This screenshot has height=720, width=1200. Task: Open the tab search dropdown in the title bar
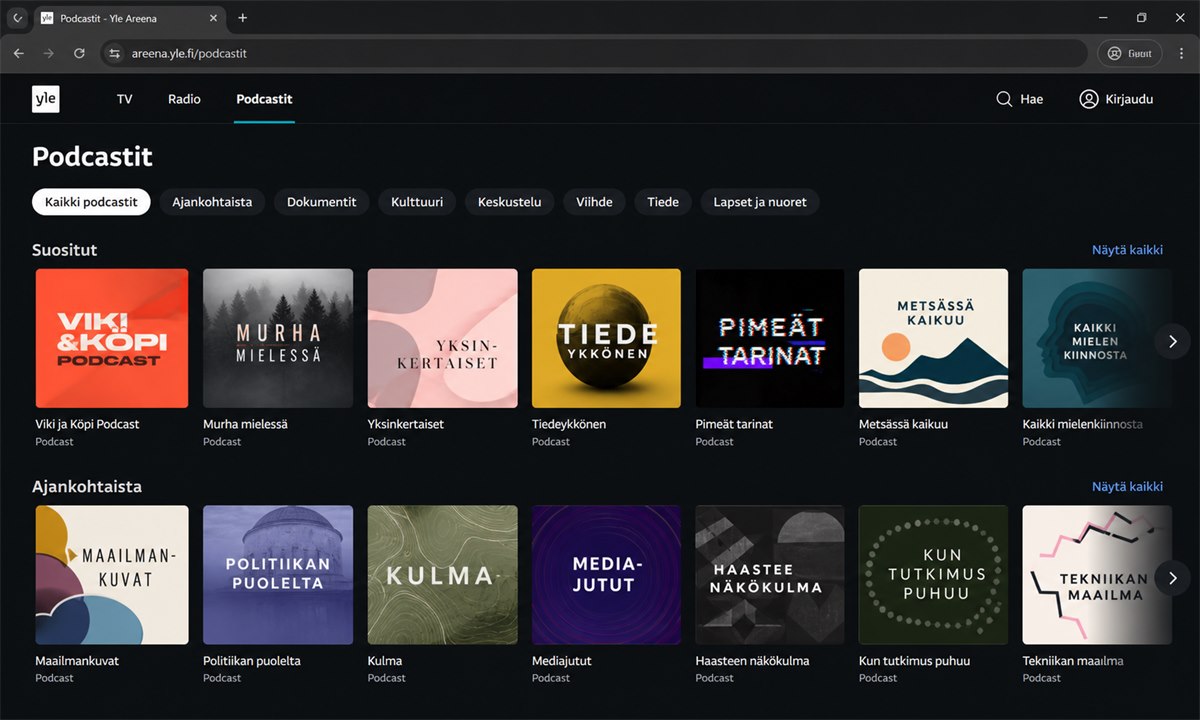pos(17,18)
